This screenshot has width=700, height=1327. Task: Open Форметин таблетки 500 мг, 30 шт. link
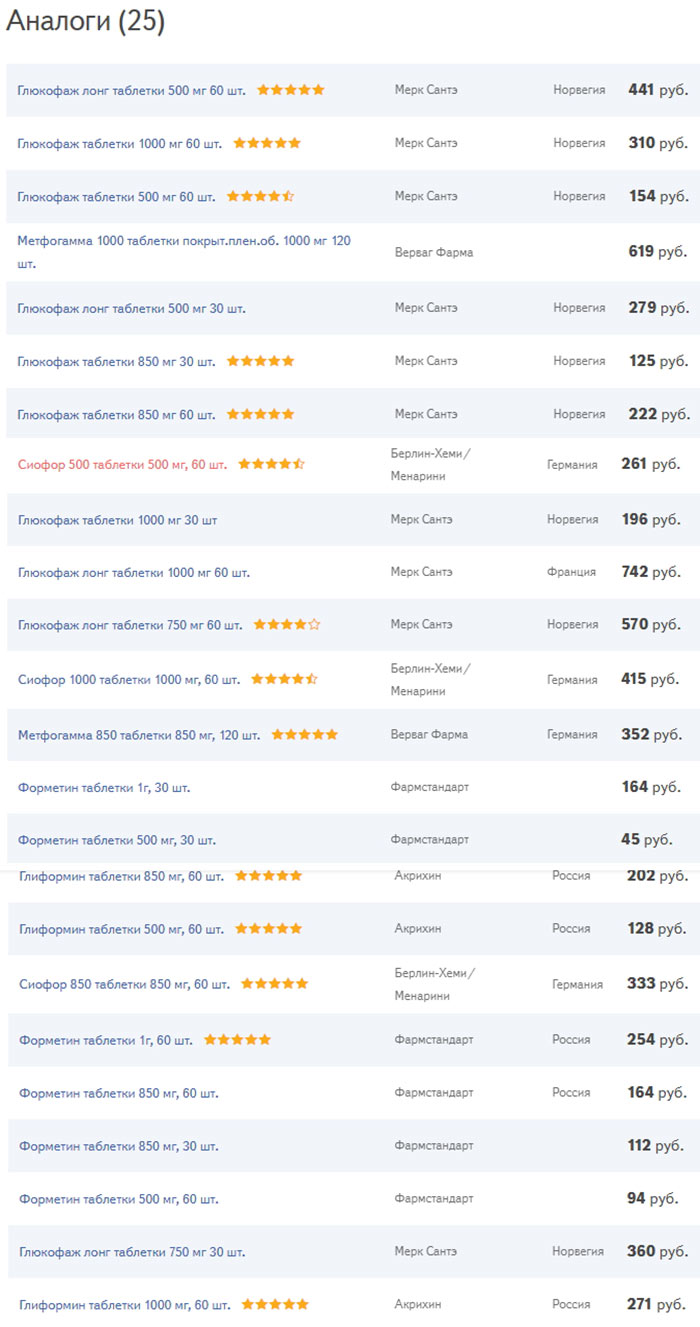click(117, 840)
